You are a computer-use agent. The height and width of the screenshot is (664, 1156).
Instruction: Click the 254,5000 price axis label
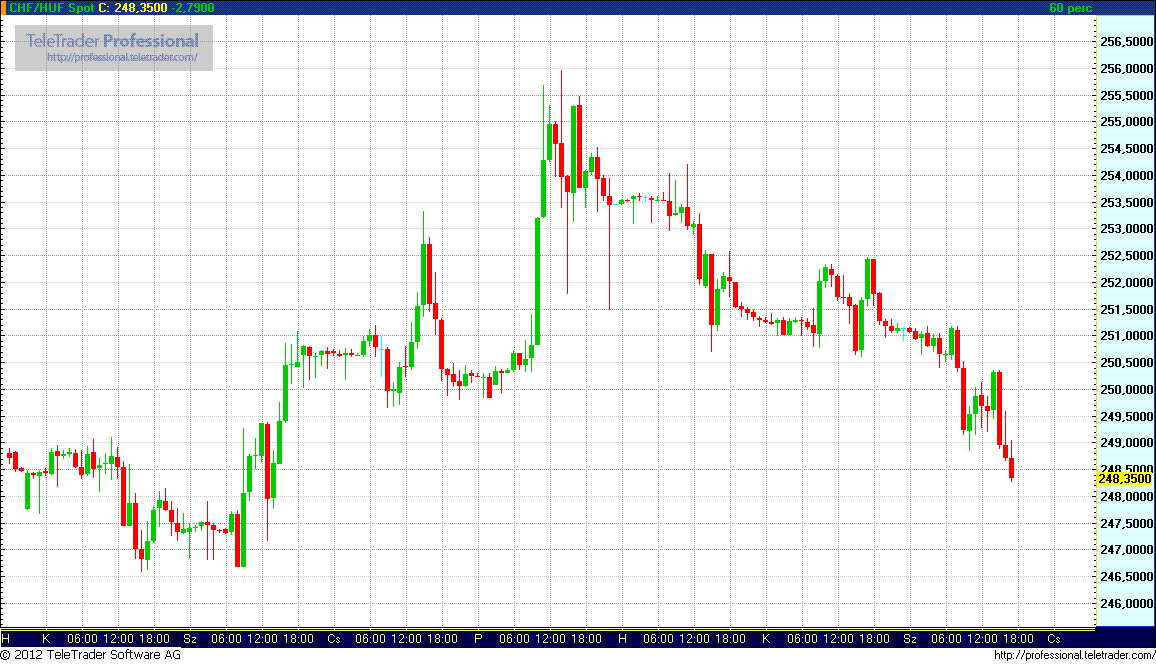click(1125, 149)
